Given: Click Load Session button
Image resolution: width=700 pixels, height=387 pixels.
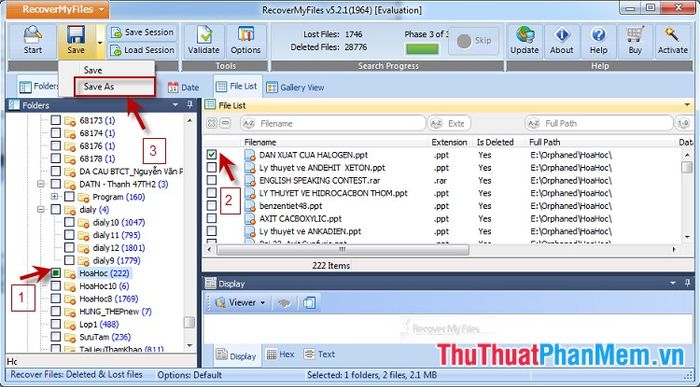Looking at the screenshot, I should 142,50.
